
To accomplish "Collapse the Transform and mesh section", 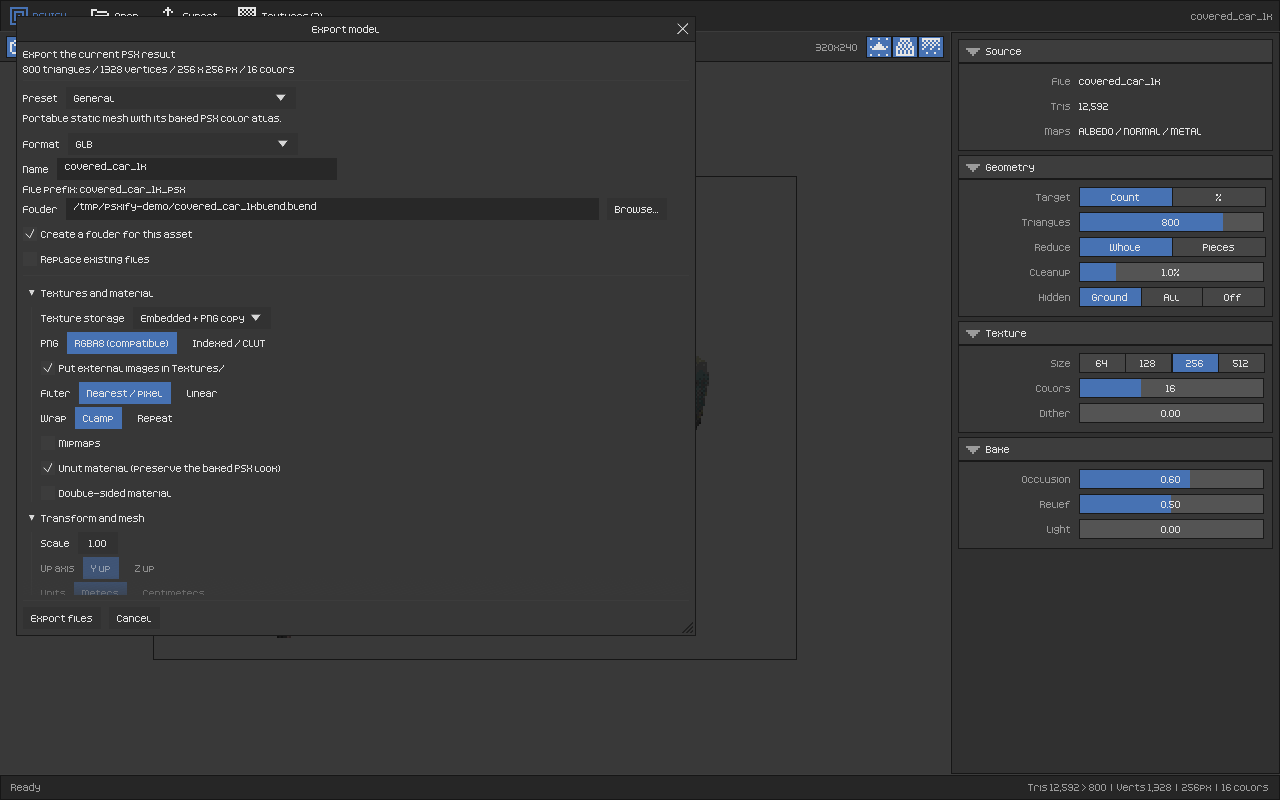I will [32, 518].
